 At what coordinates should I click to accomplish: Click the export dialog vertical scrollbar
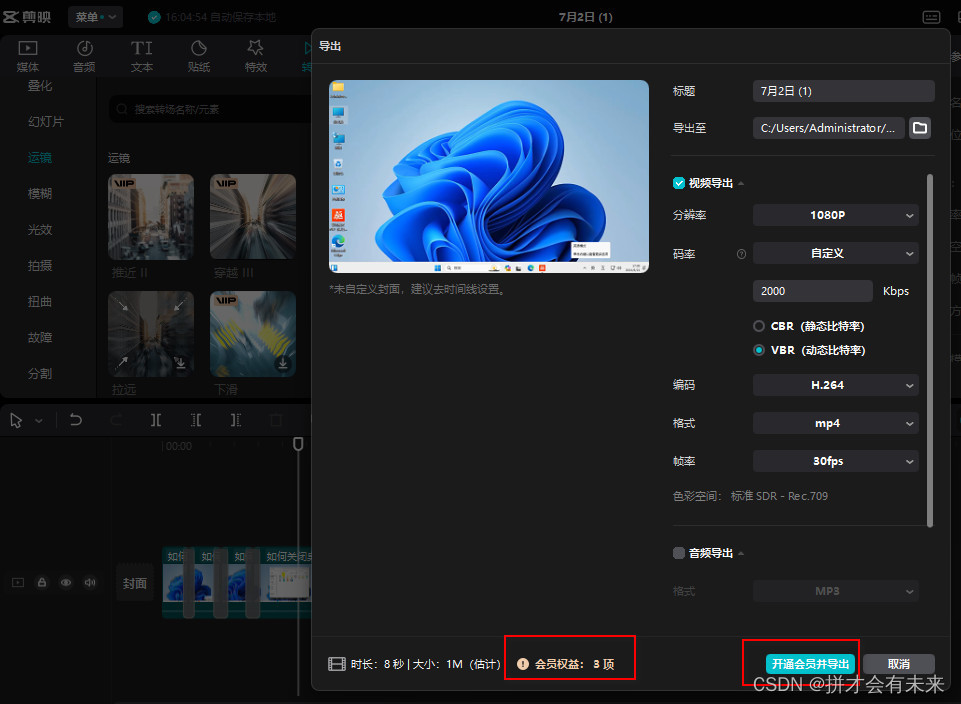click(930, 350)
